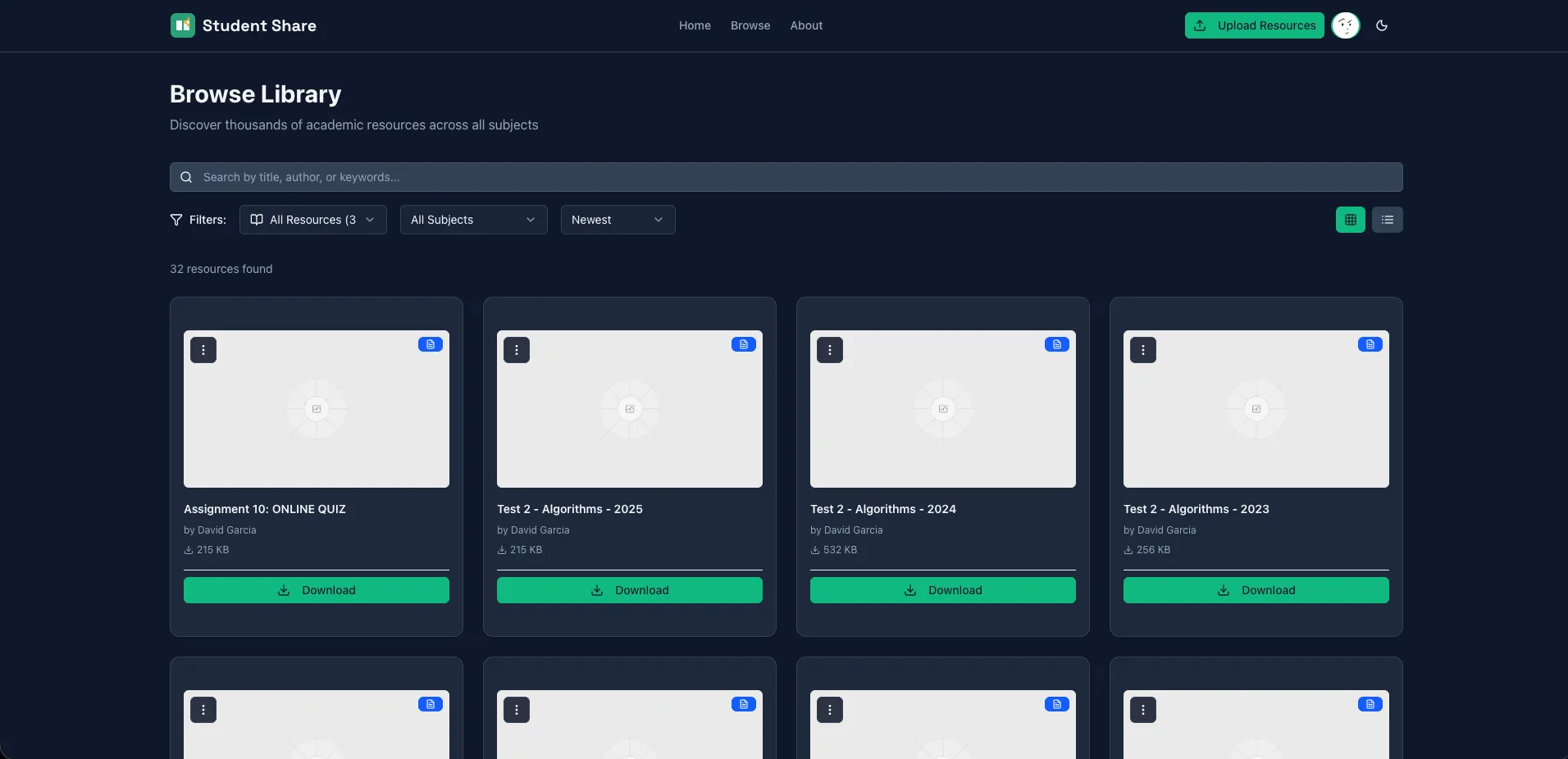This screenshot has width=1568, height=759.
Task: Switch to list view layout
Action: 1388,220
